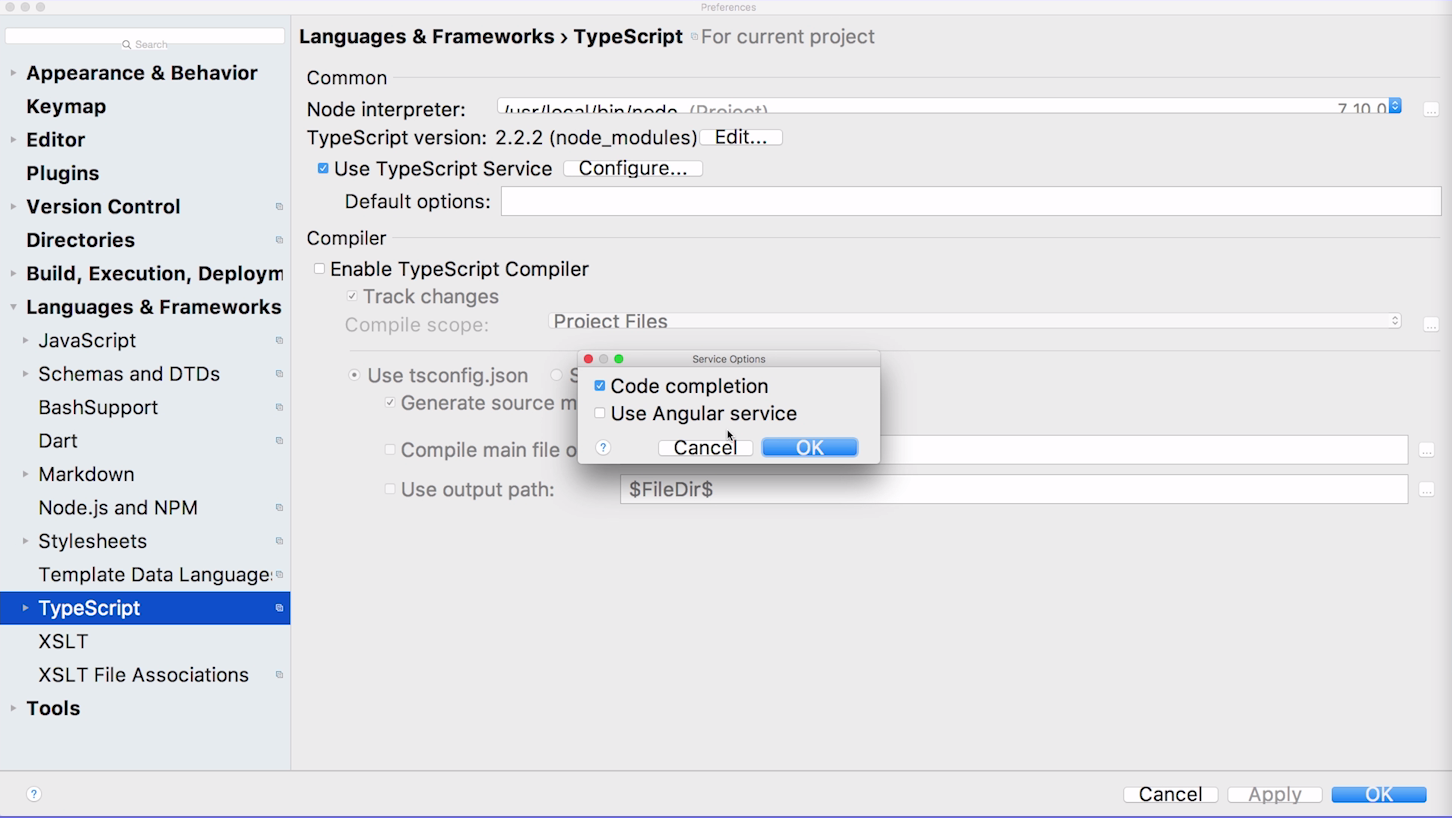This screenshot has height=818, width=1452.
Task: Click Edit button for TypeScript version
Action: point(741,138)
